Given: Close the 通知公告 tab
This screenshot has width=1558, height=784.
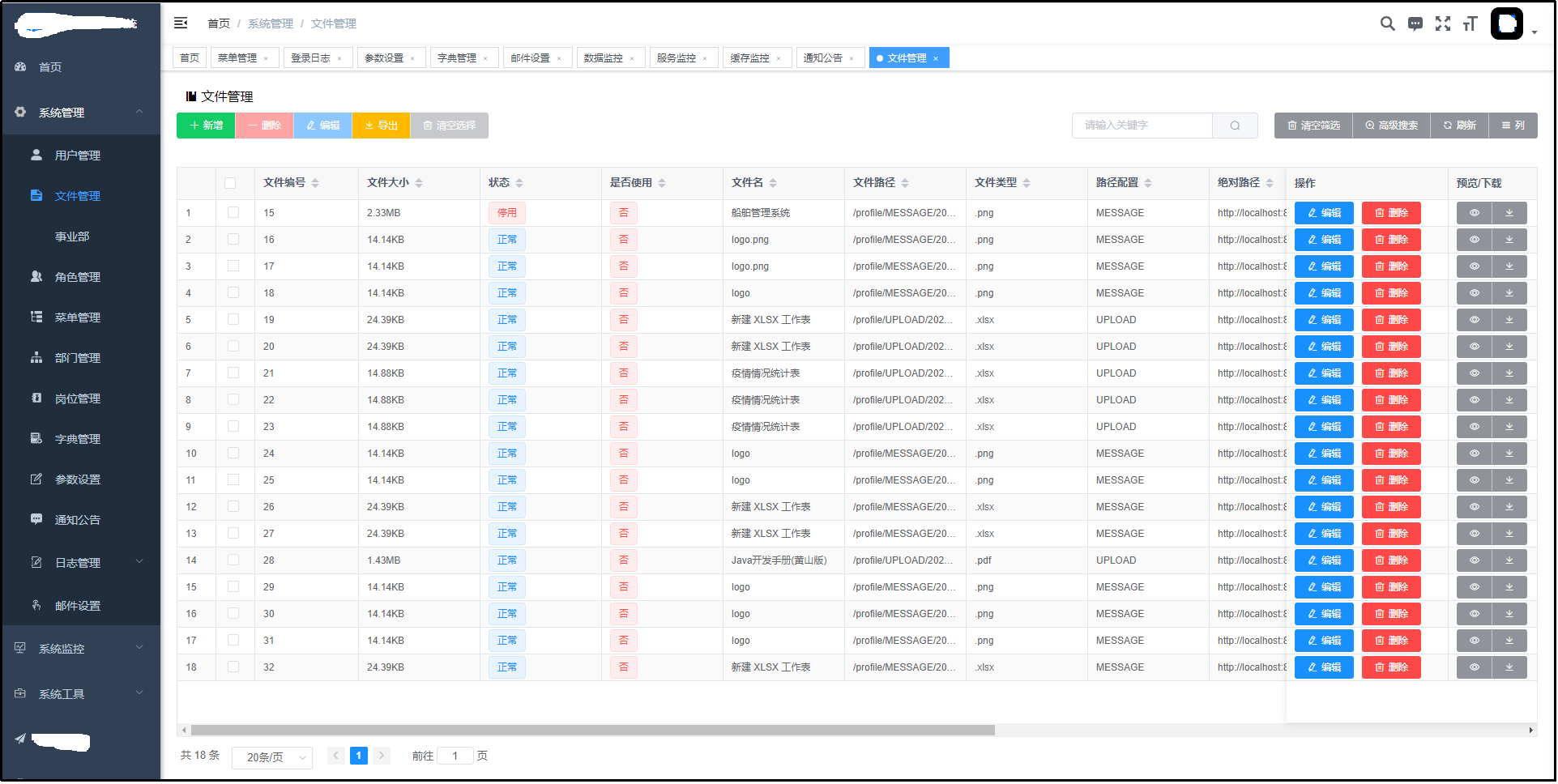Looking at the screenshot, I should click(852, 58).
